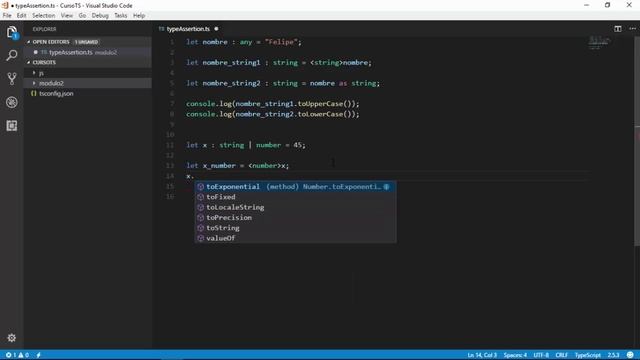Collapse the CURSOTS folder section
640x360 pixels.
point(88,62)
